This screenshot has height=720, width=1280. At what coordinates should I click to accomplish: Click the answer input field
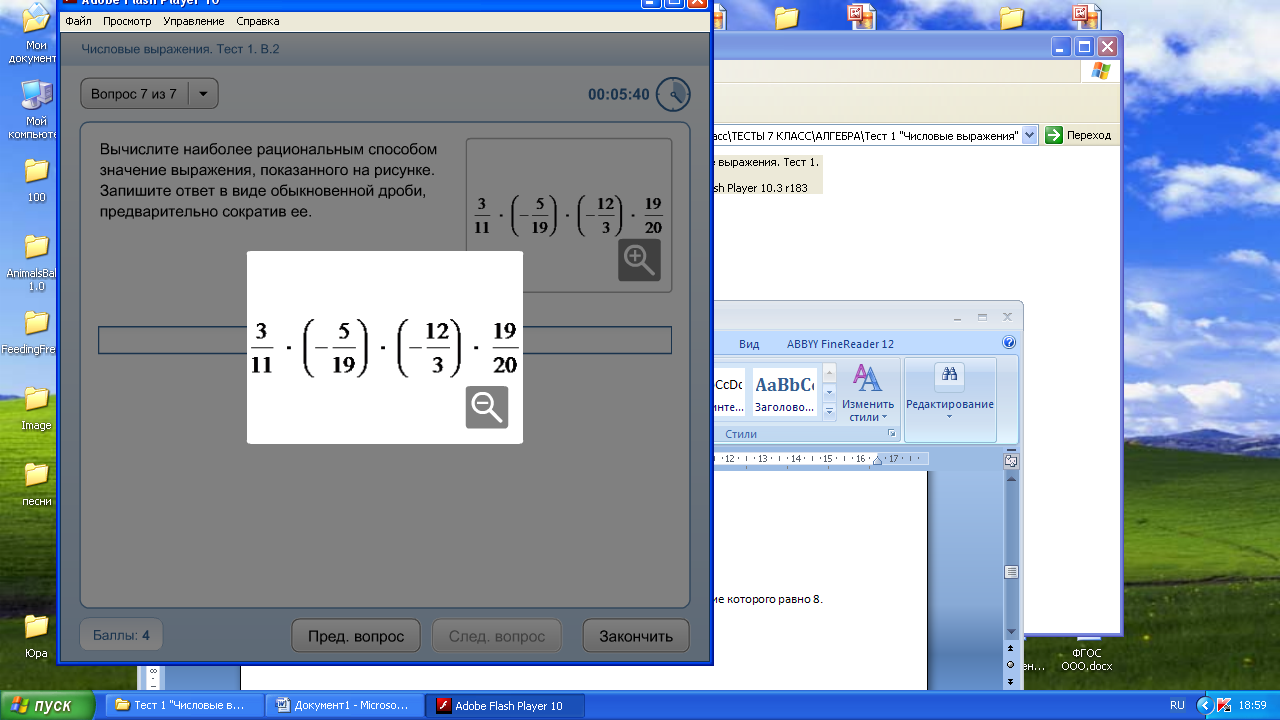[385, 340]
